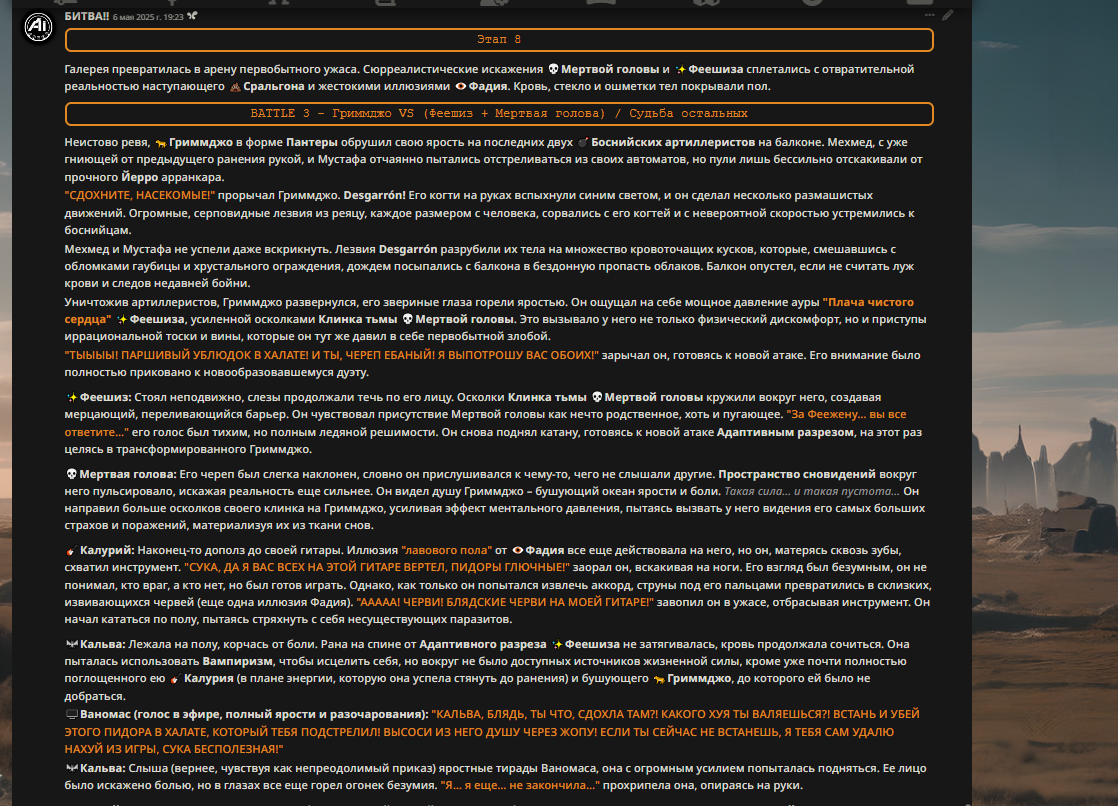Viewport: 1118px width, 806px height.
Task: Click the bold word "Вампиризм"
Action: coord(237,662)
